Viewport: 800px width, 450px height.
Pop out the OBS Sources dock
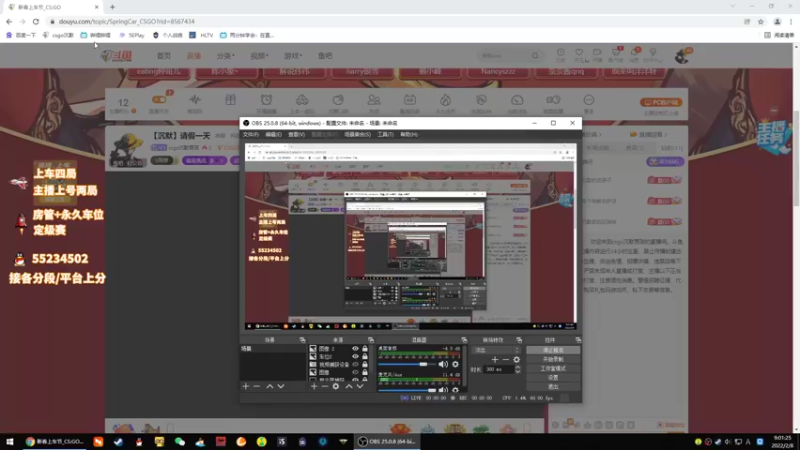[371, 340]
